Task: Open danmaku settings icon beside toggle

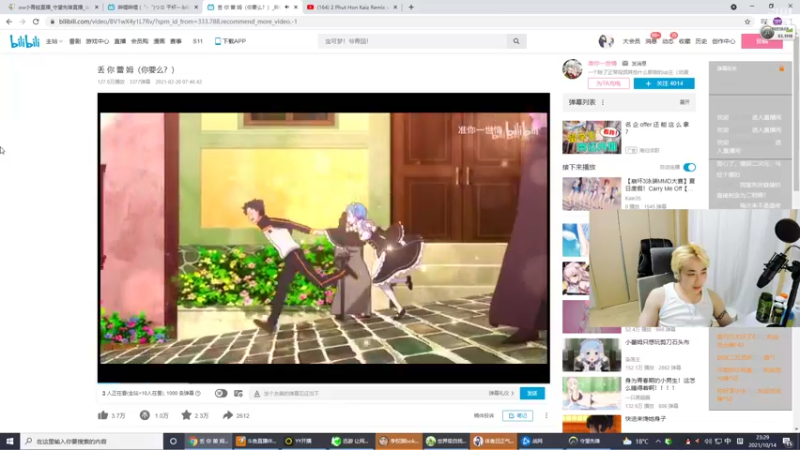Action: 238,393
